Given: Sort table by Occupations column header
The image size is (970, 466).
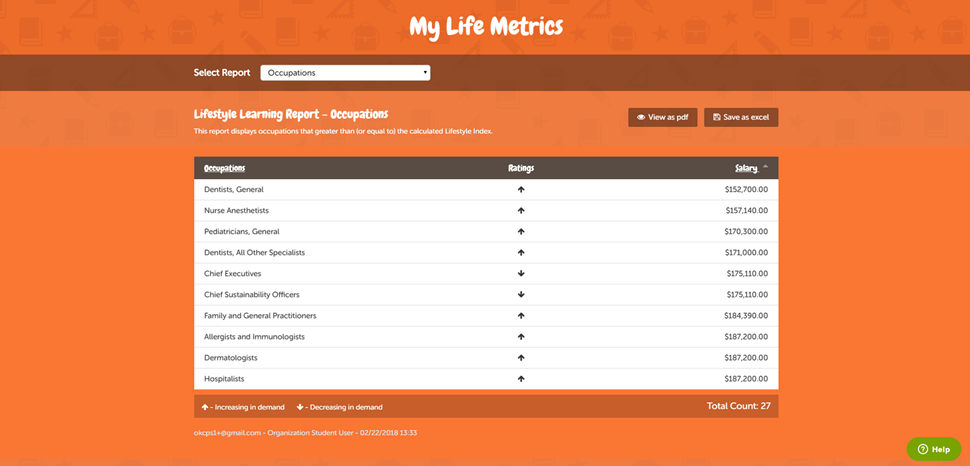Looking at the screenshot, I should pos(225,168).
